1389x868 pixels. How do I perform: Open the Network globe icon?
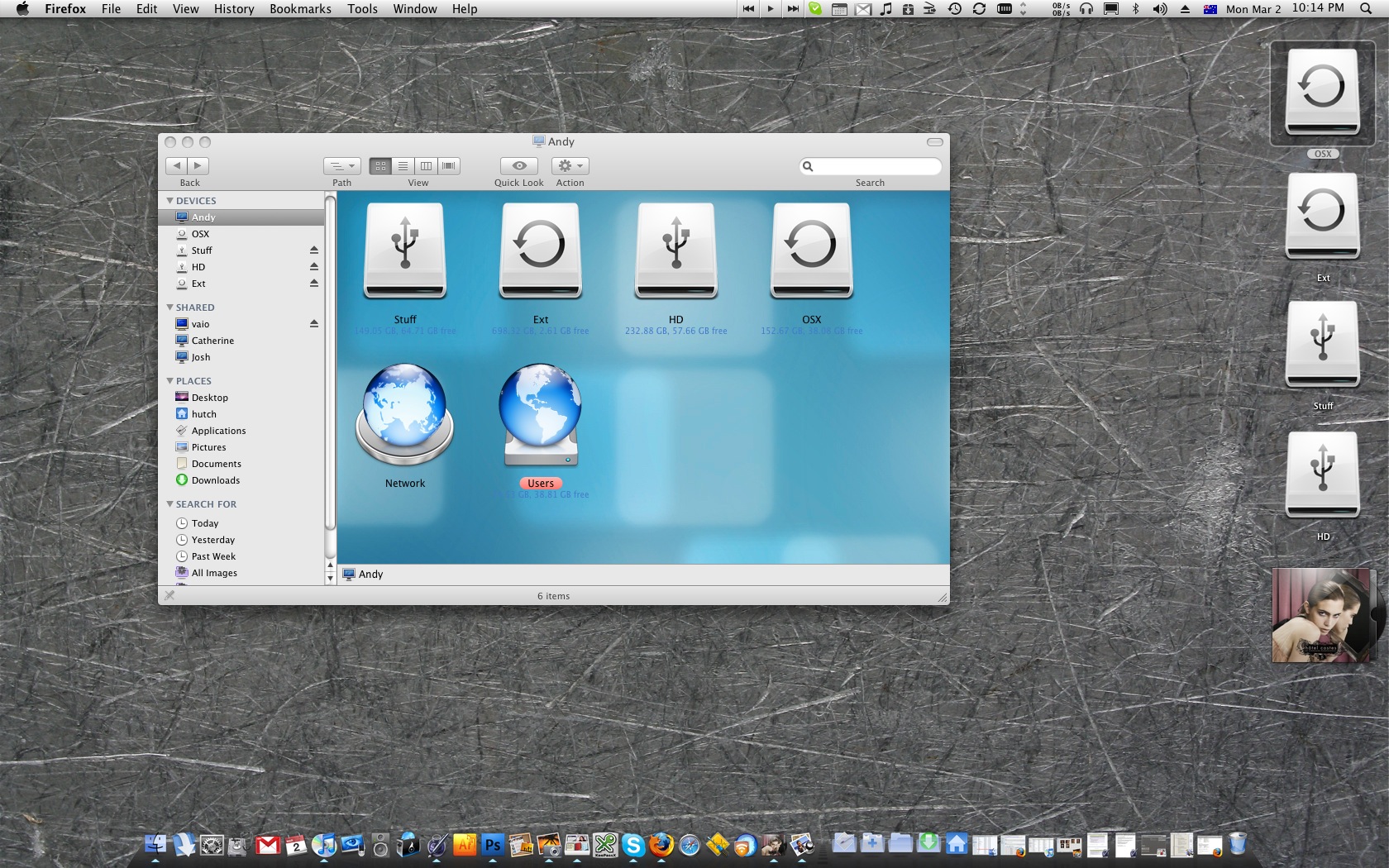pos(405,413)
